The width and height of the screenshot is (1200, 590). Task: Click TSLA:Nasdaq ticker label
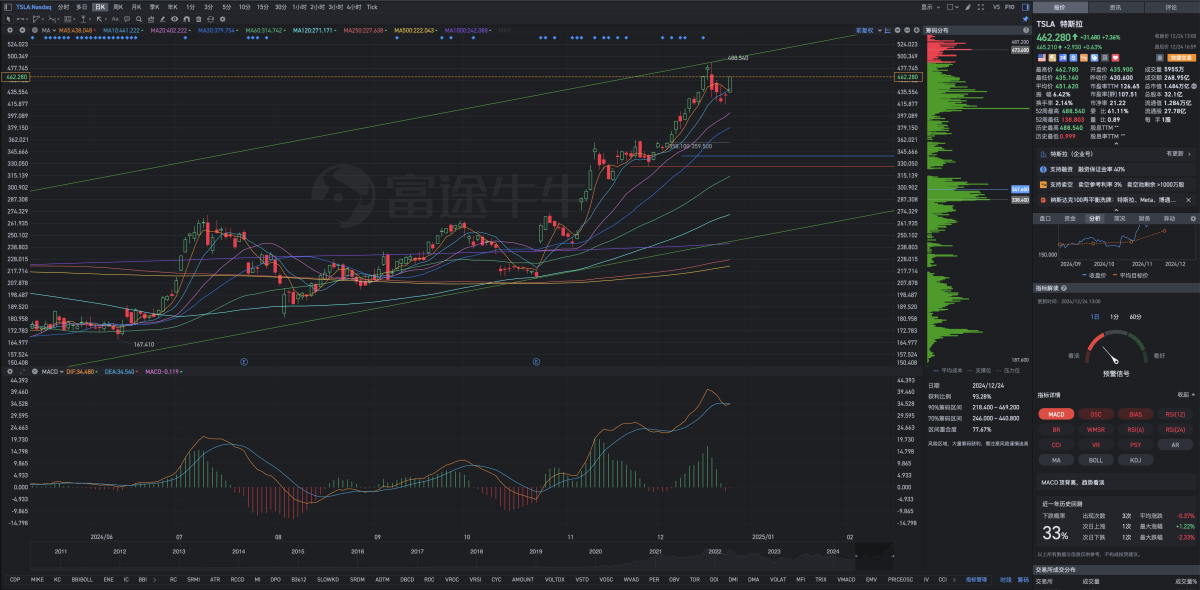pos(33,7)
